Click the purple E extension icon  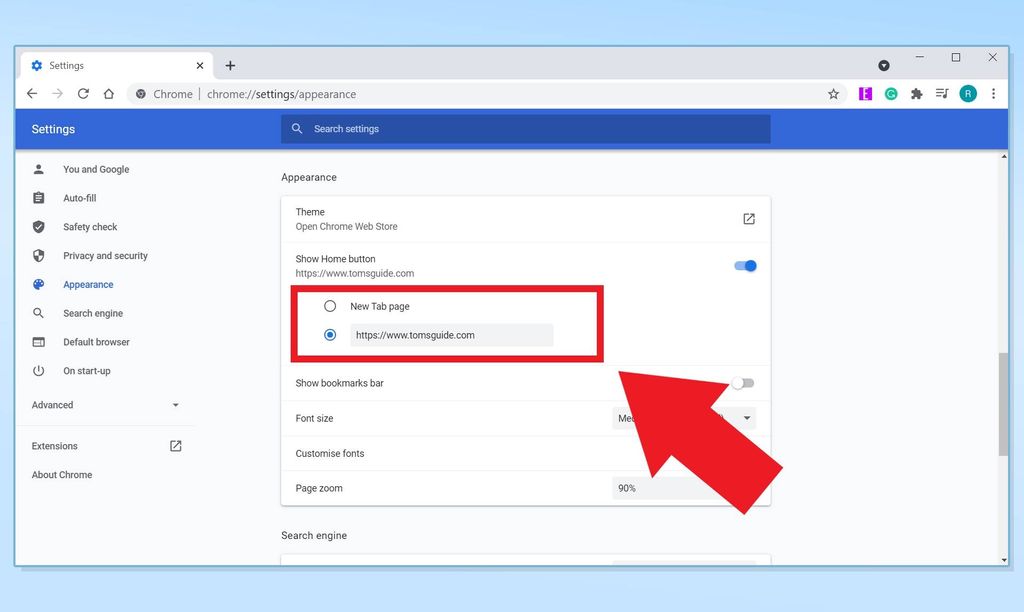865,93
